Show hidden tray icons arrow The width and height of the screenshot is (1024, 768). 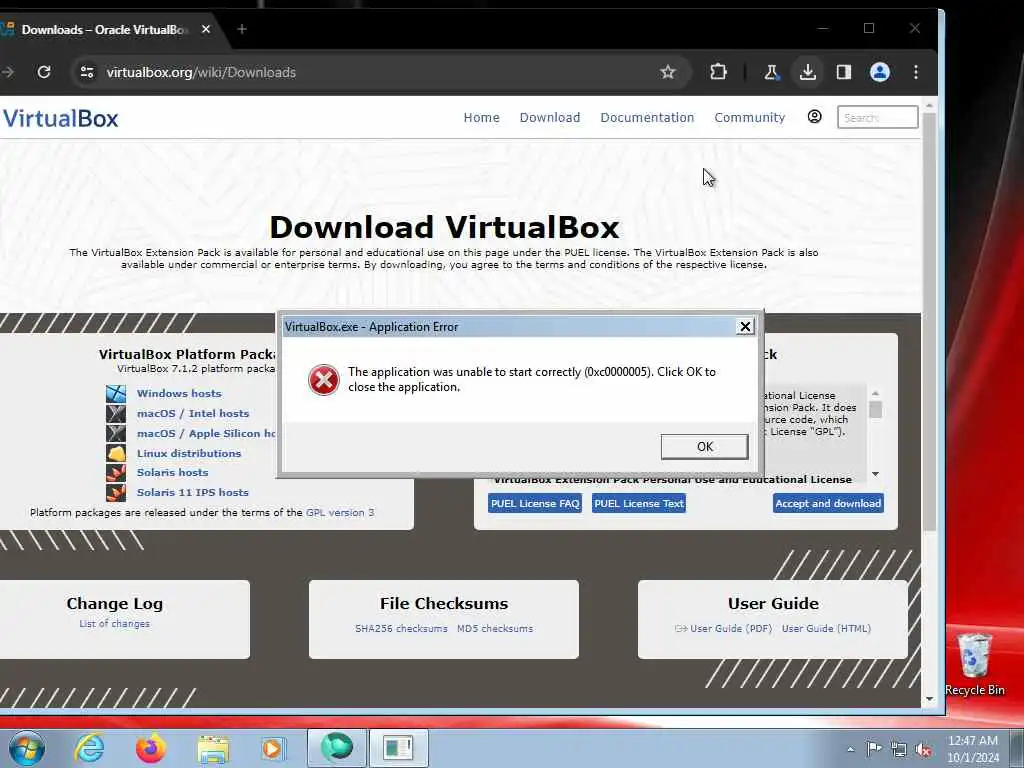[x=850, y=749]
